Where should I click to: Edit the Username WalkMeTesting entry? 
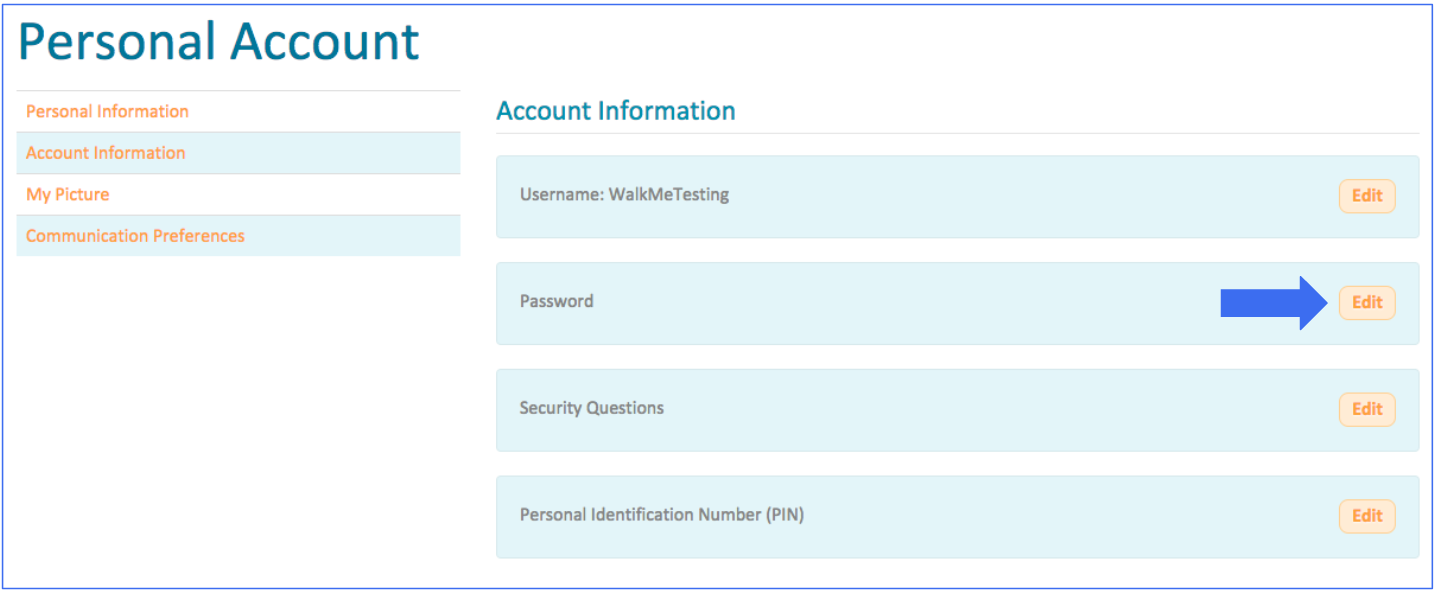[x=1366, y=196]
